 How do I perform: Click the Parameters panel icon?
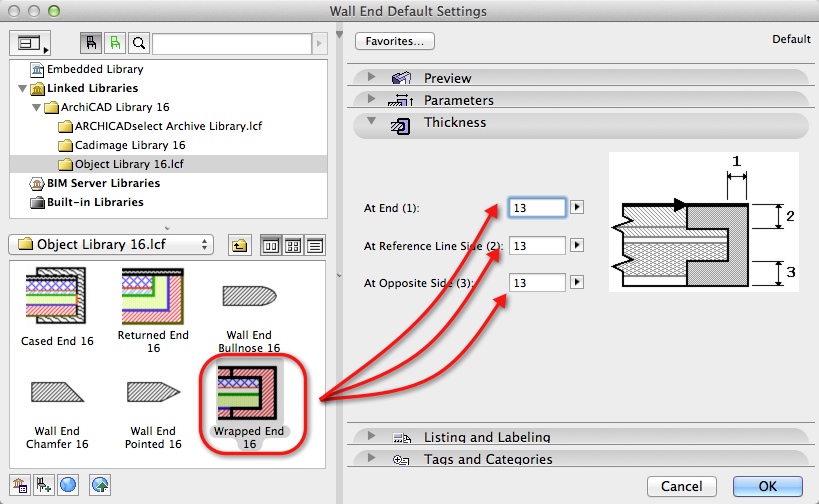coord(401,100)
